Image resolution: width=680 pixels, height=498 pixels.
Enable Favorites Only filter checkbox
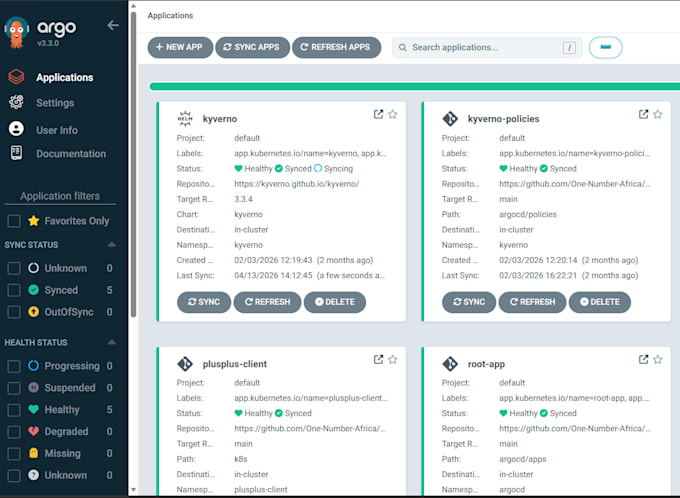click(14, 221)
